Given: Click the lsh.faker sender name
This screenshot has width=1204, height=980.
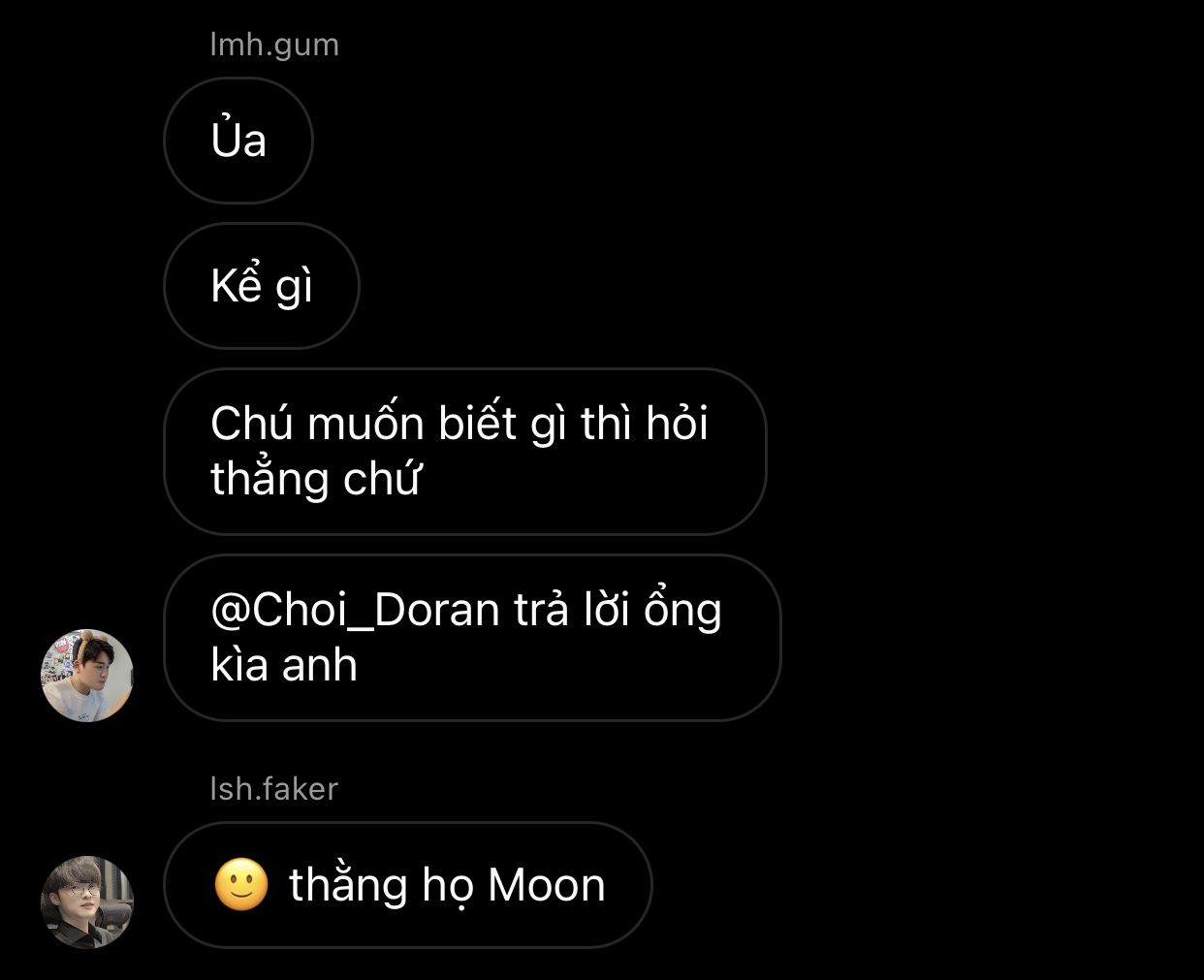Looking at the screenshot, I should [x=273, y=788].
